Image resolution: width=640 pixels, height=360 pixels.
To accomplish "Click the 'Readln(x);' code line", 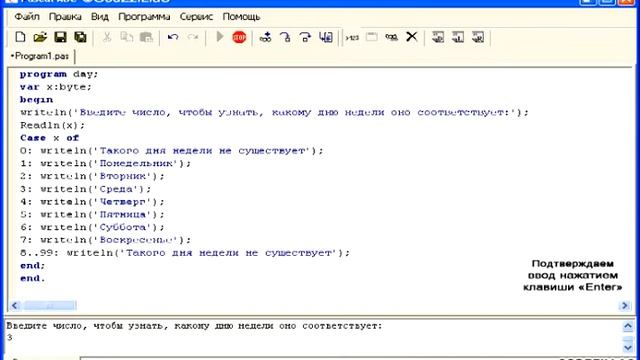I will coord(53,125).
